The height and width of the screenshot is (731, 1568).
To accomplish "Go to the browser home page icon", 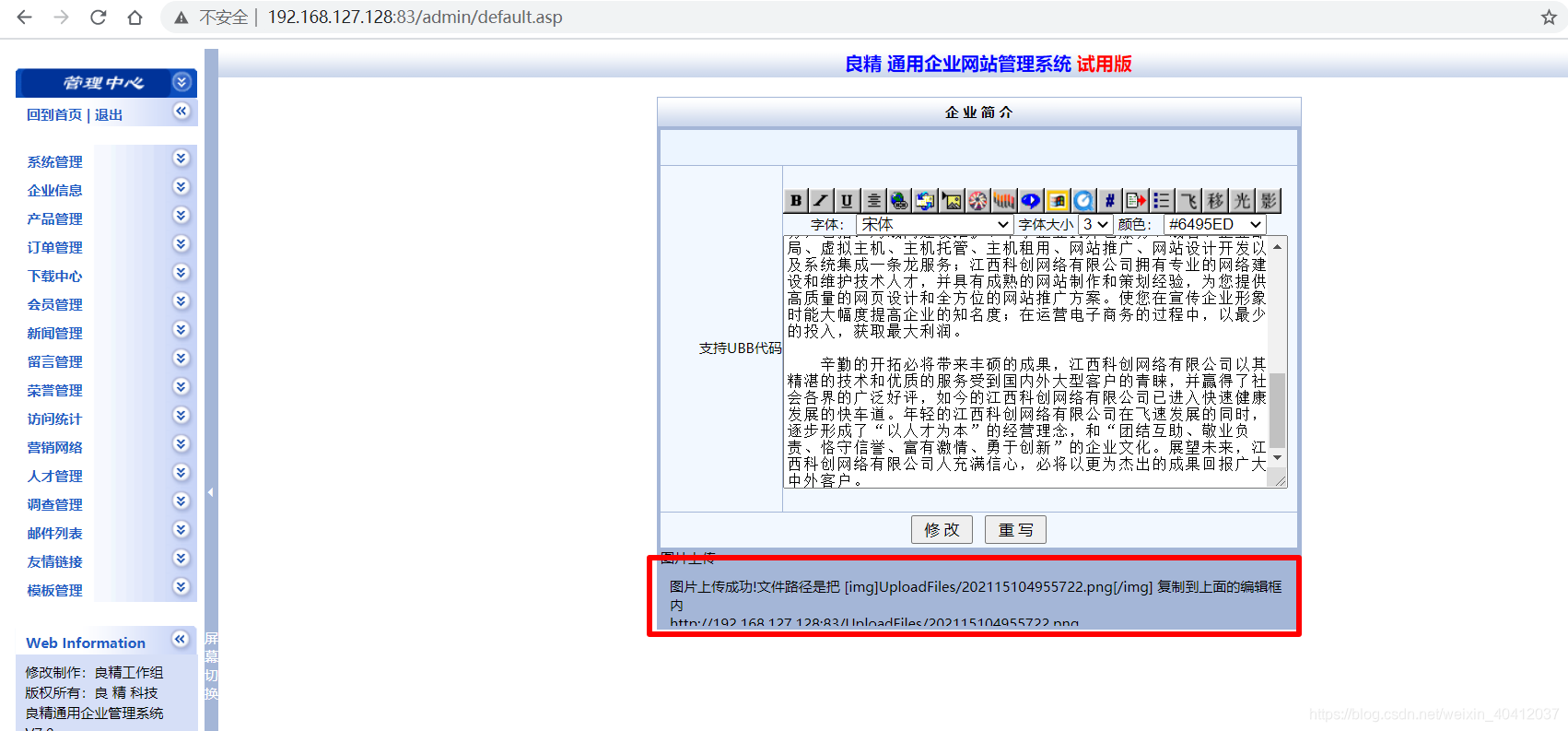I will point(135,18).
